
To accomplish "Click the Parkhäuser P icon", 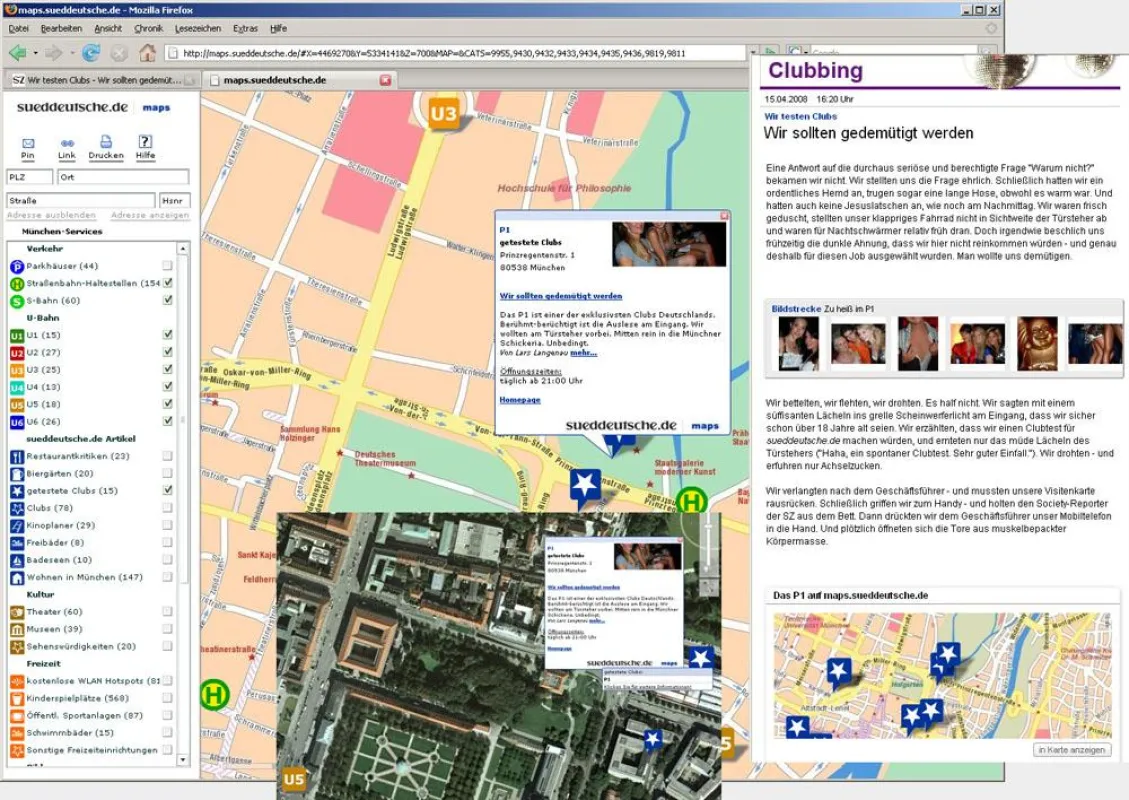I will (17, 266).
